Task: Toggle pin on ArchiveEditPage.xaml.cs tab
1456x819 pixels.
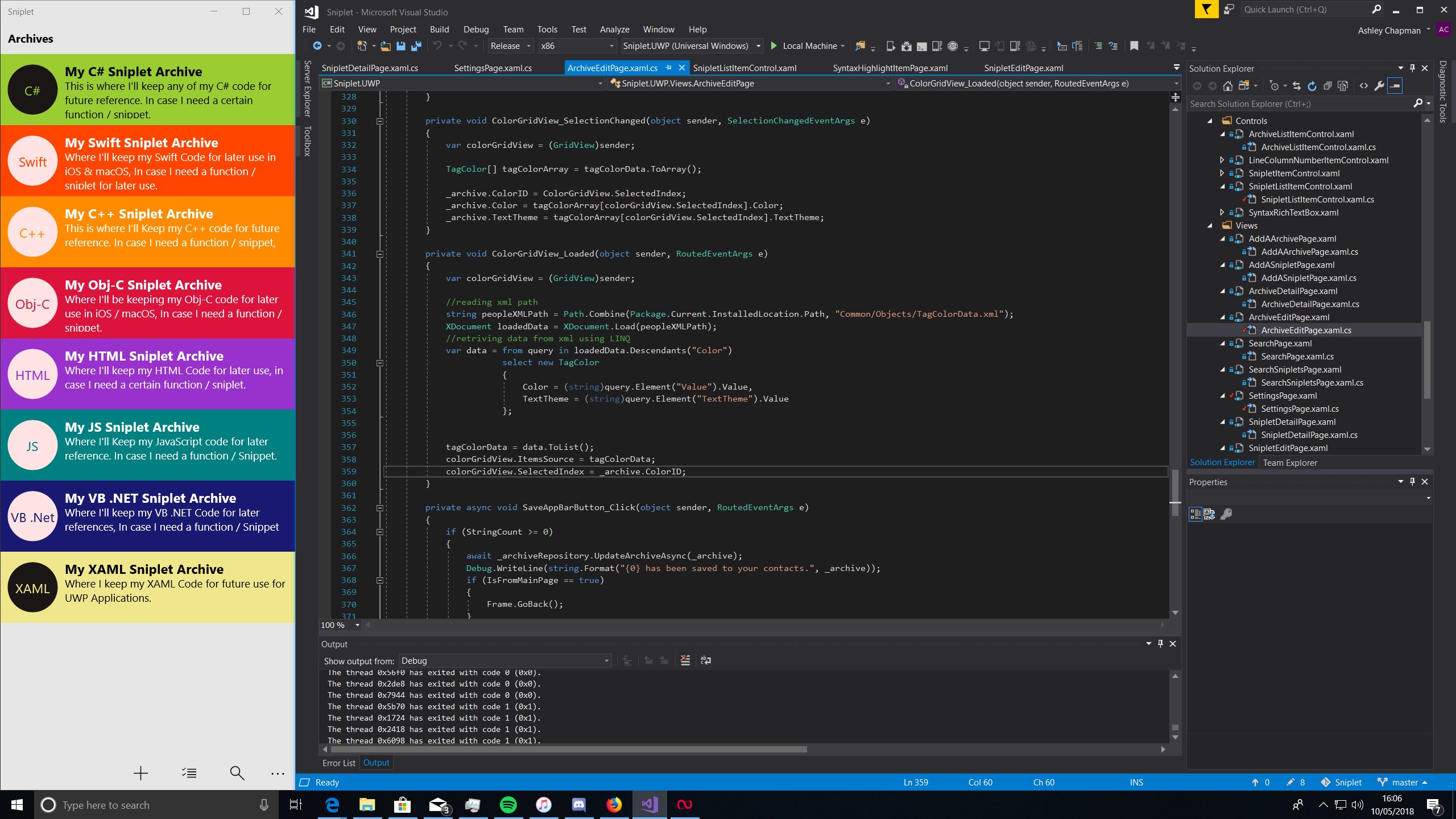Action: 669,68
